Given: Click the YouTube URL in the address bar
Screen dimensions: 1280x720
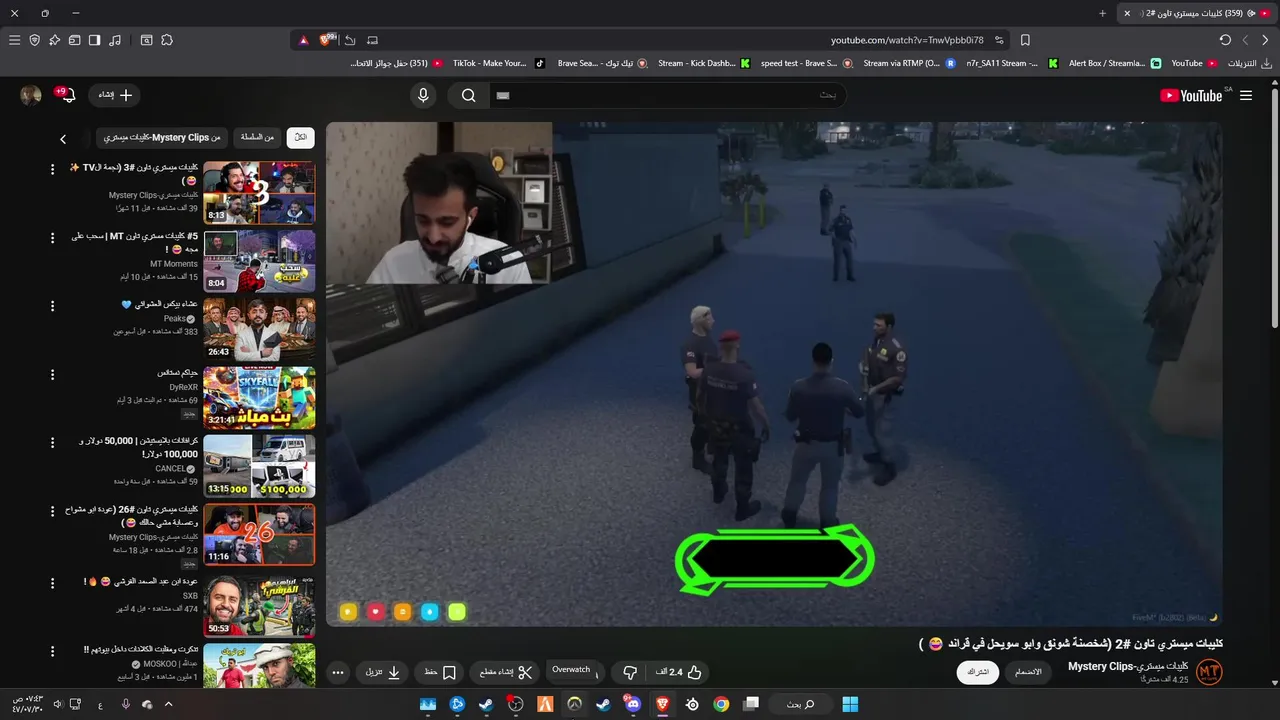Looking at the screenshot, I should [907, 40].
